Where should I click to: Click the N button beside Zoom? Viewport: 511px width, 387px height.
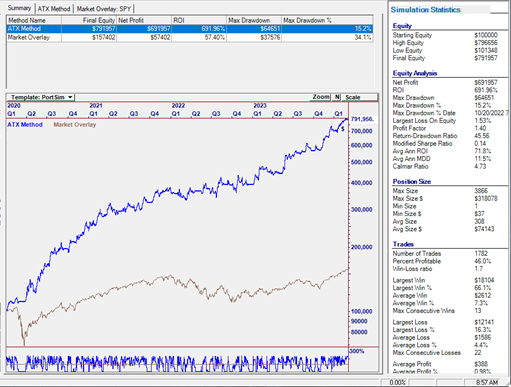337,97
